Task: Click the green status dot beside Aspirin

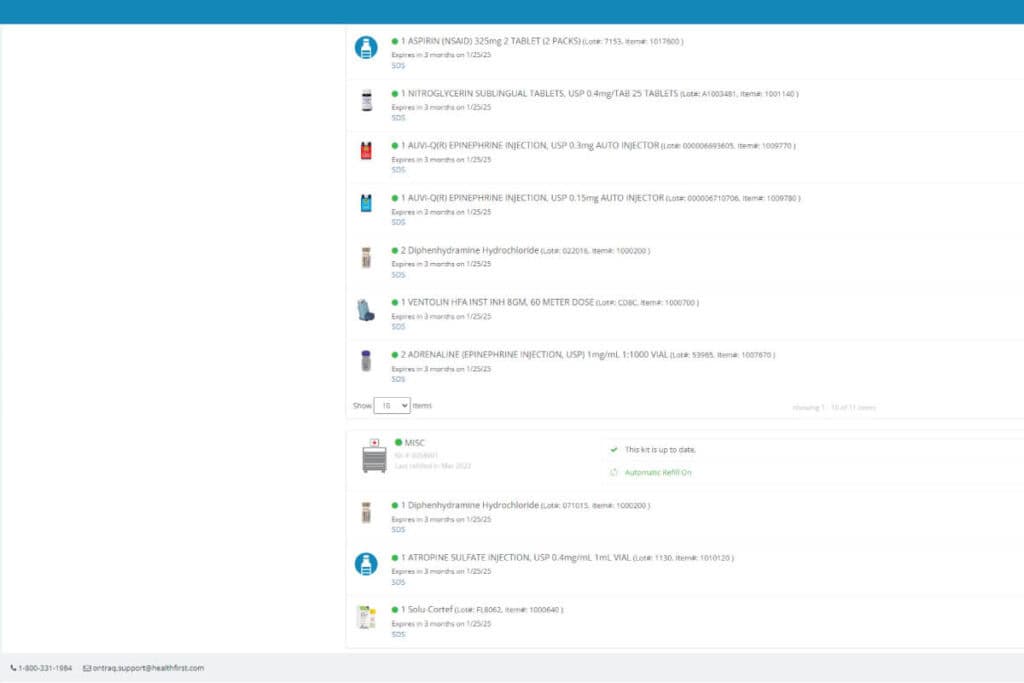Action: [394, 41]
